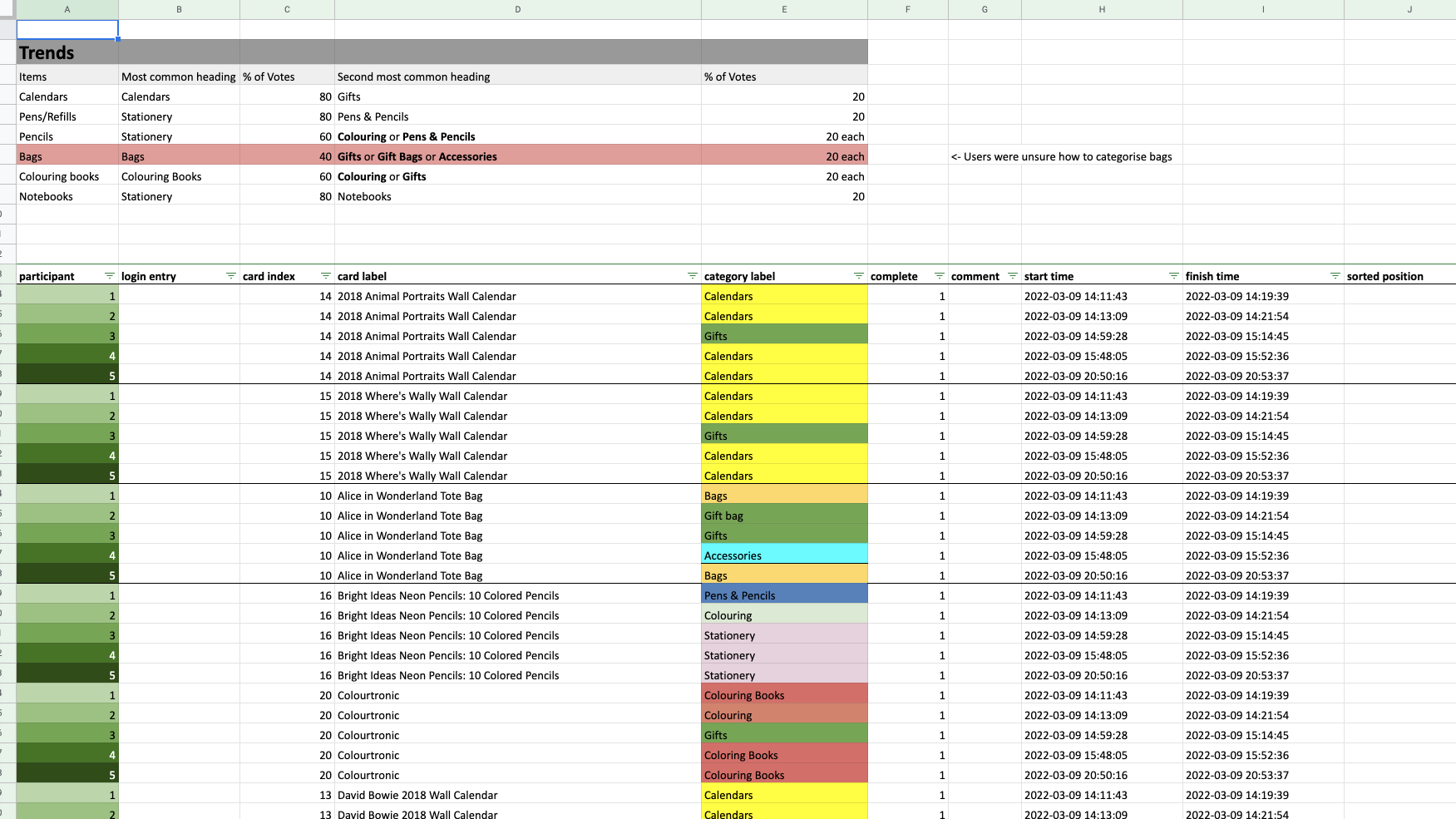Click the selected empty cell A1
Screen dimensions: 1456x819
coord(67,30)
